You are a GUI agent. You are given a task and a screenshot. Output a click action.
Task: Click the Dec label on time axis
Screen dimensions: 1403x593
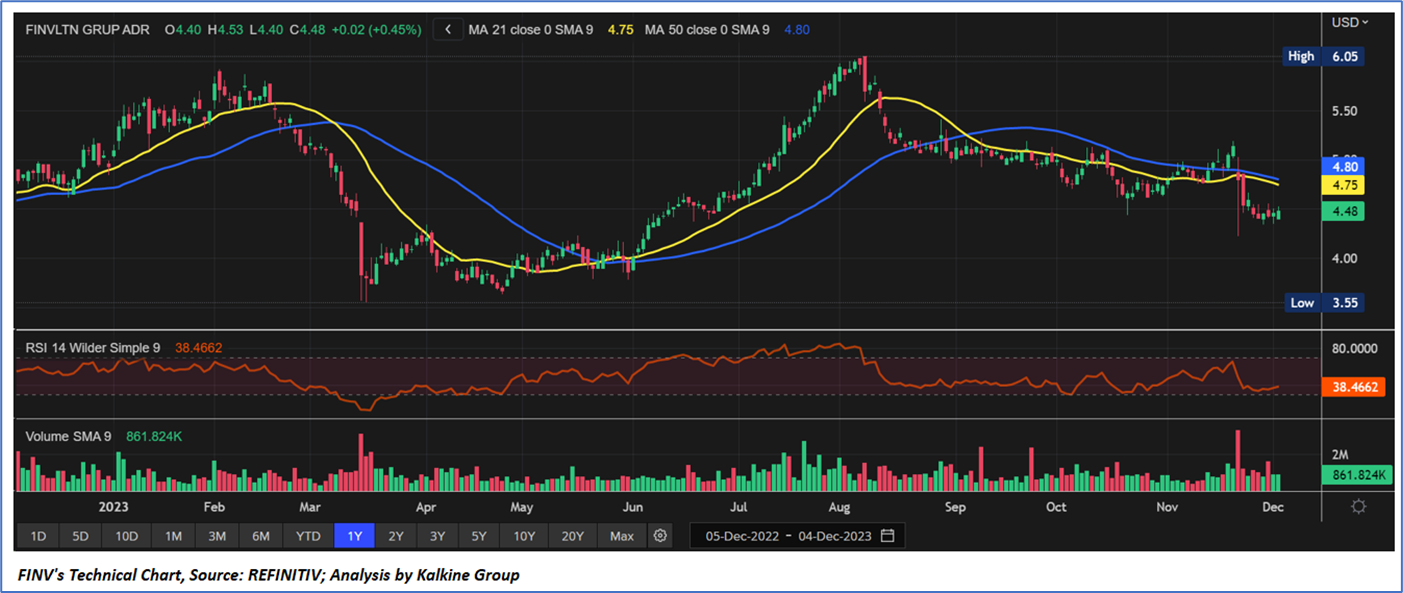1273,507
